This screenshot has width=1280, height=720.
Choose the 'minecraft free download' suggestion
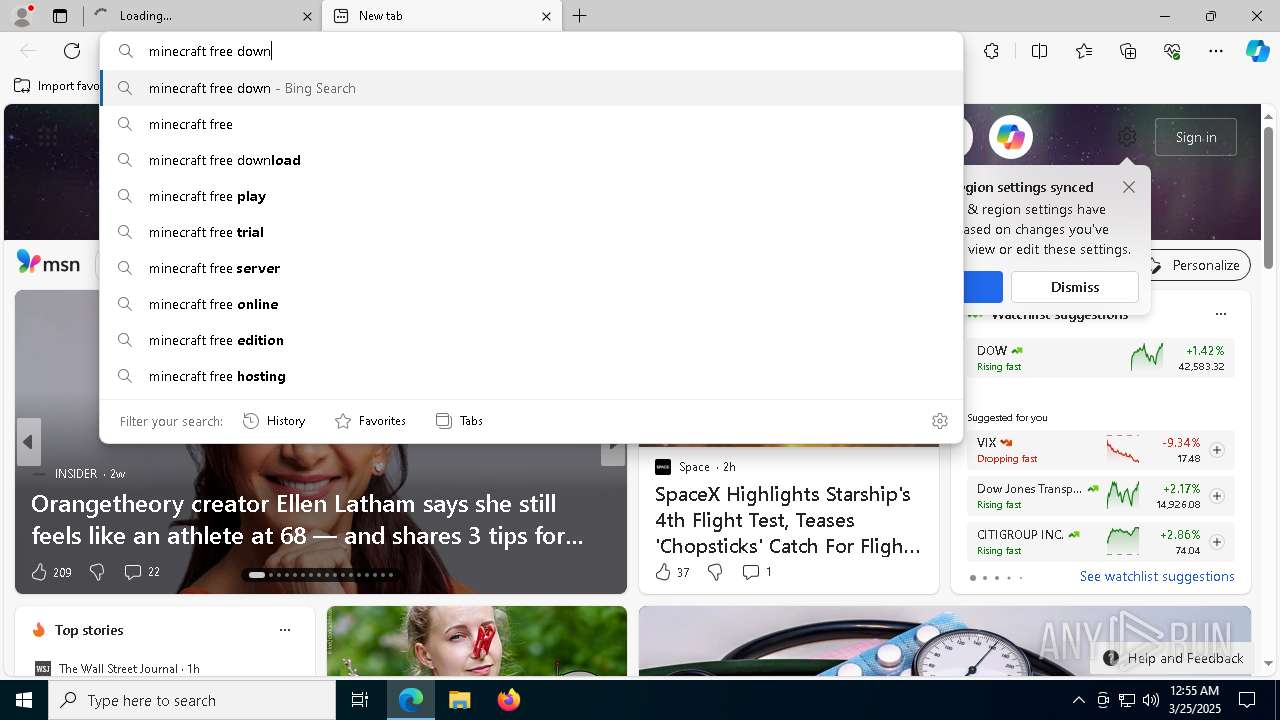(x=531, y=160)
